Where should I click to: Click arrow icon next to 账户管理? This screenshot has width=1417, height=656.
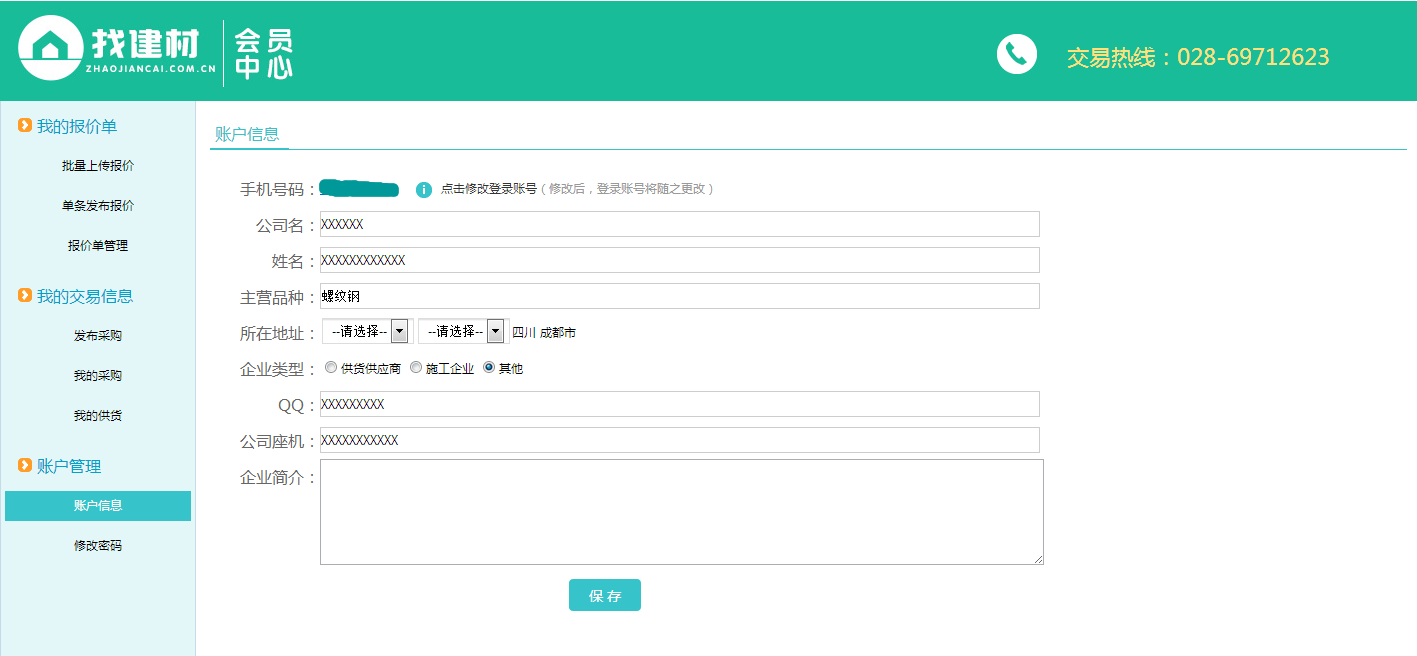(25, 465)
